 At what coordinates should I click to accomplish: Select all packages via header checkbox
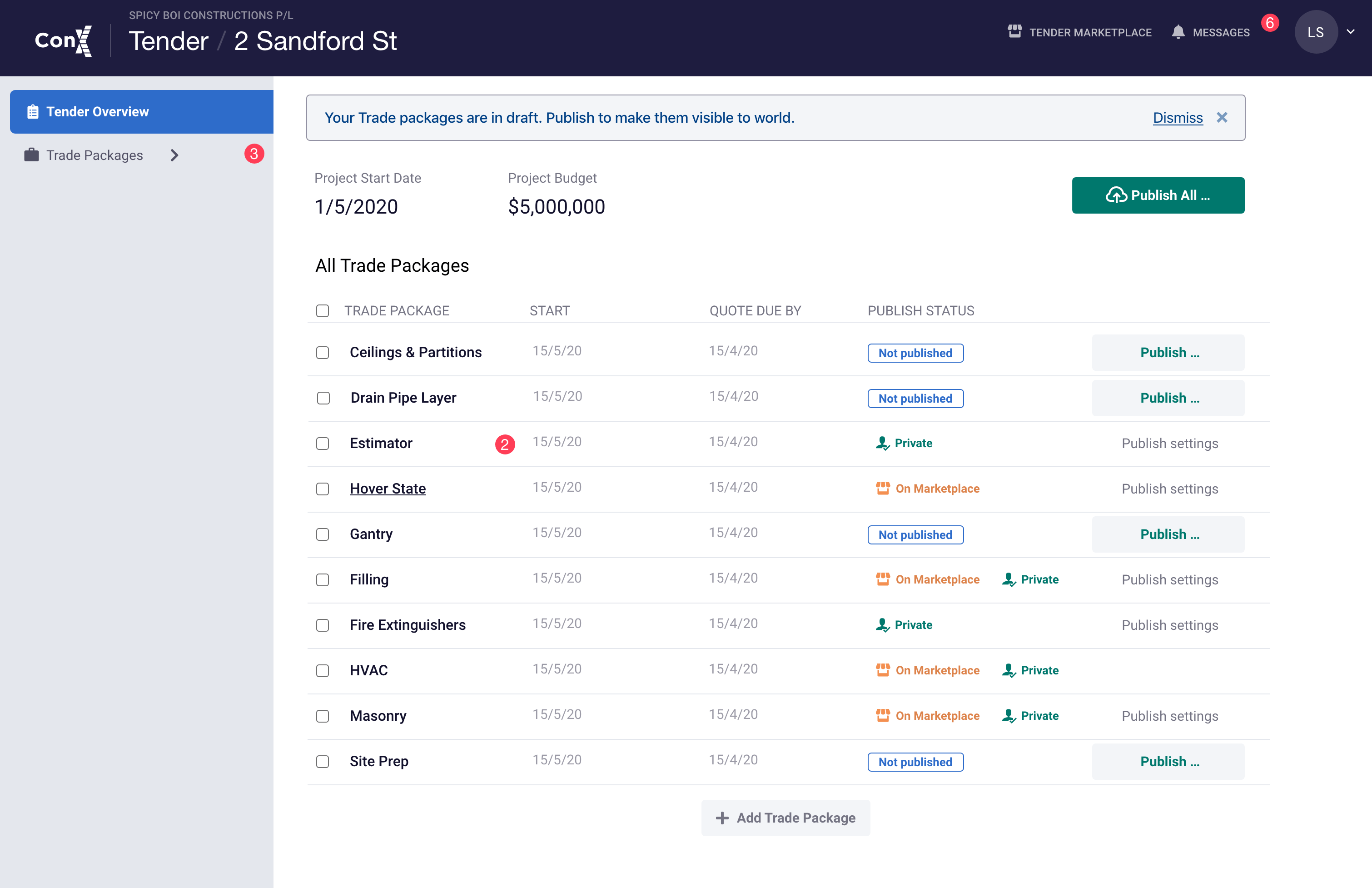323,311
